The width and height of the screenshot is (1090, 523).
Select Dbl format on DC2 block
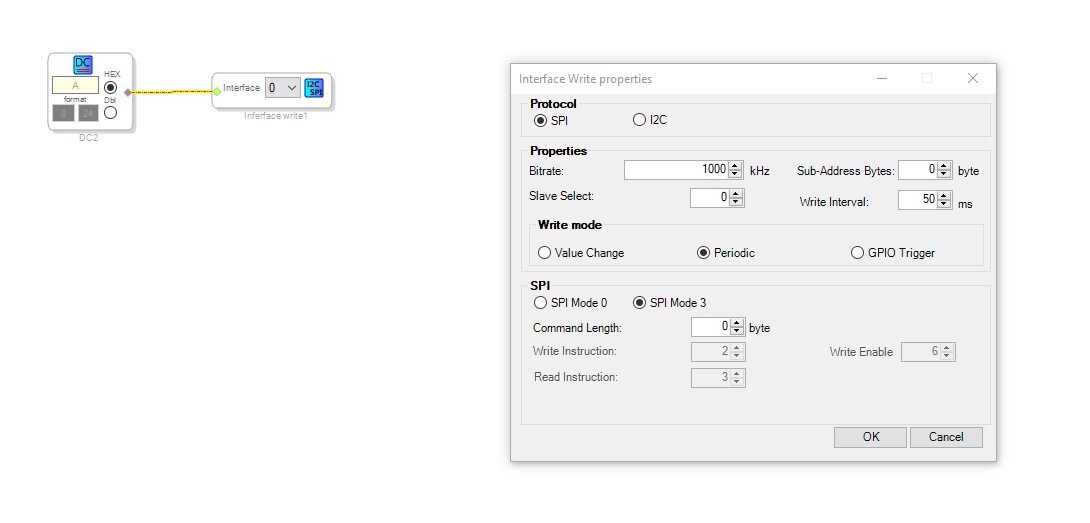(111, 112)
